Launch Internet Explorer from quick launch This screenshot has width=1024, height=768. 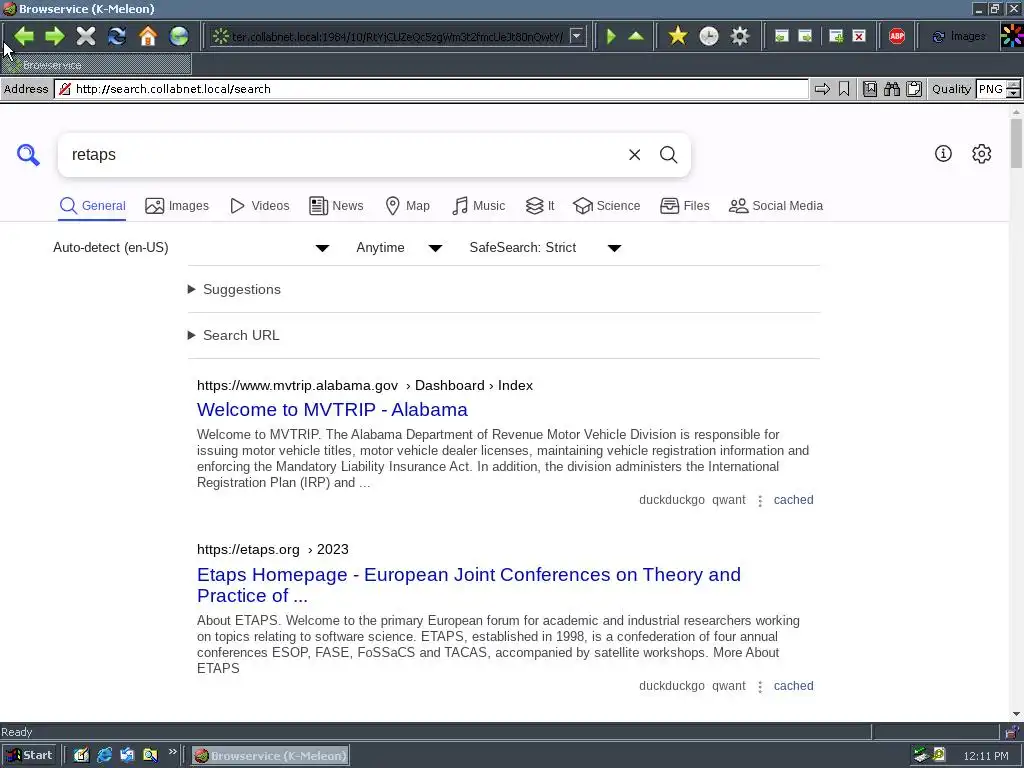point(104,756)
